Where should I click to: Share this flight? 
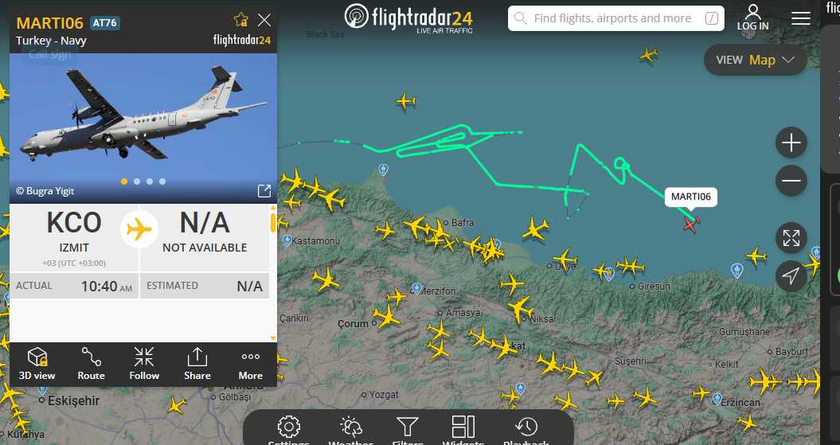(197, 364)
